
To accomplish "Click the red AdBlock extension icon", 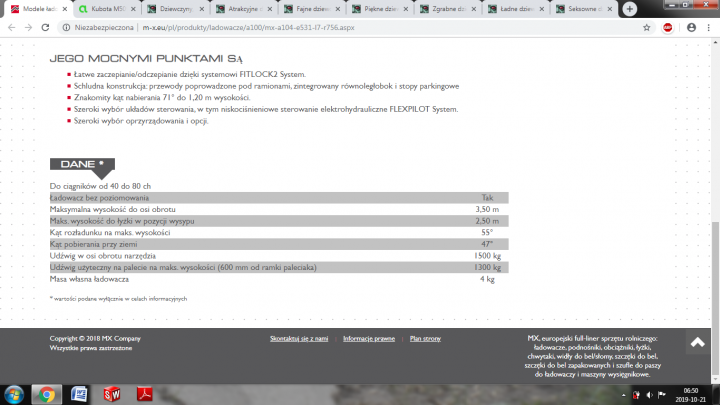I will coord(668,28).
